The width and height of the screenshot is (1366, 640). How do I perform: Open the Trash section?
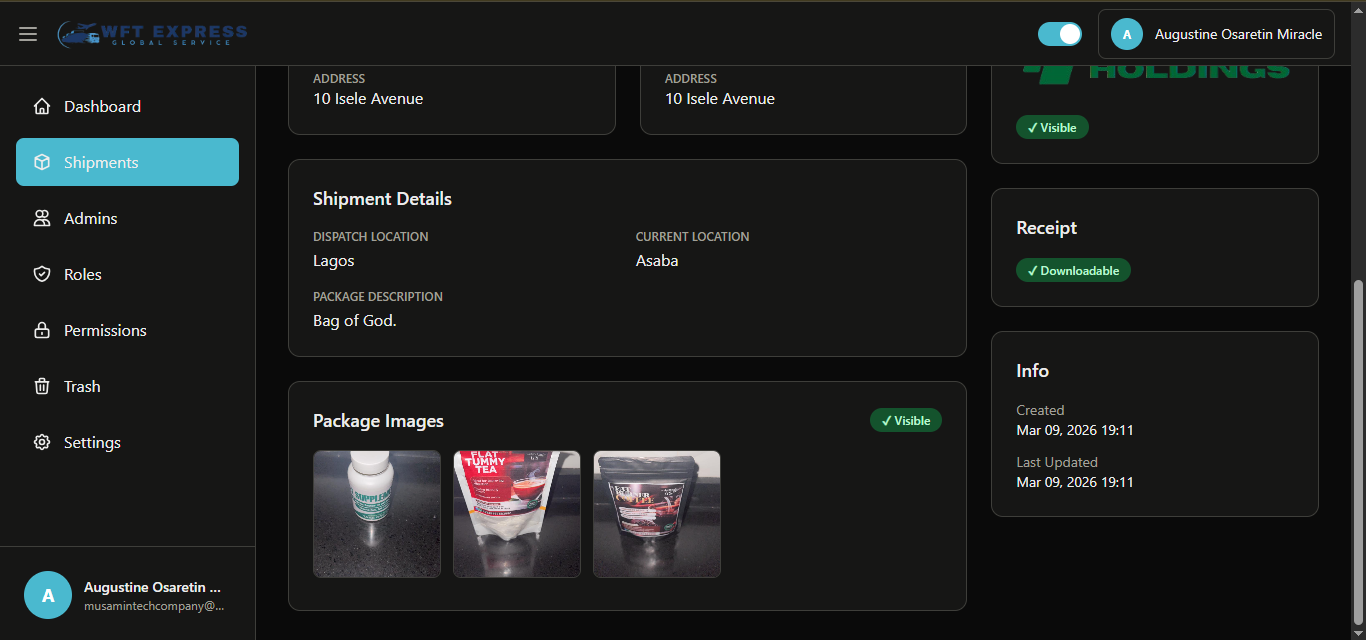point(82,386)
